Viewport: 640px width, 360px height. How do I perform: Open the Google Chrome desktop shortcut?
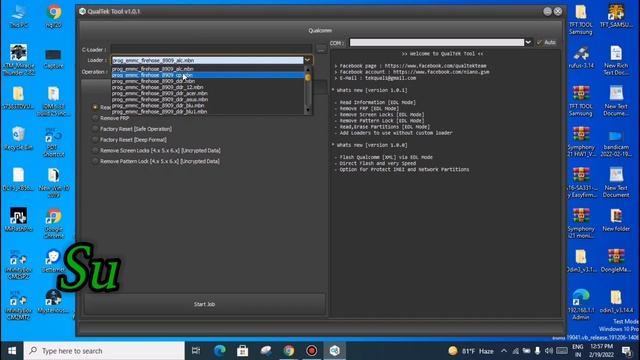53,224
